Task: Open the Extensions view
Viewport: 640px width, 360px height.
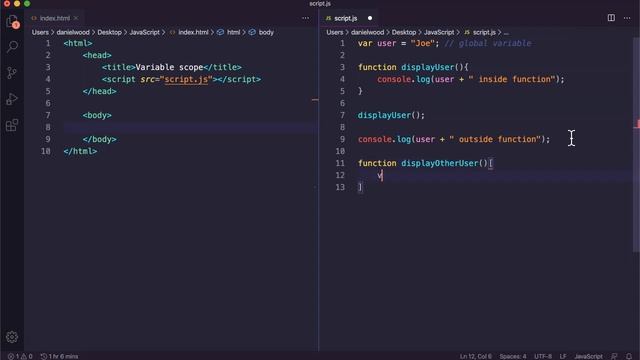Action: tap(12, 125)
